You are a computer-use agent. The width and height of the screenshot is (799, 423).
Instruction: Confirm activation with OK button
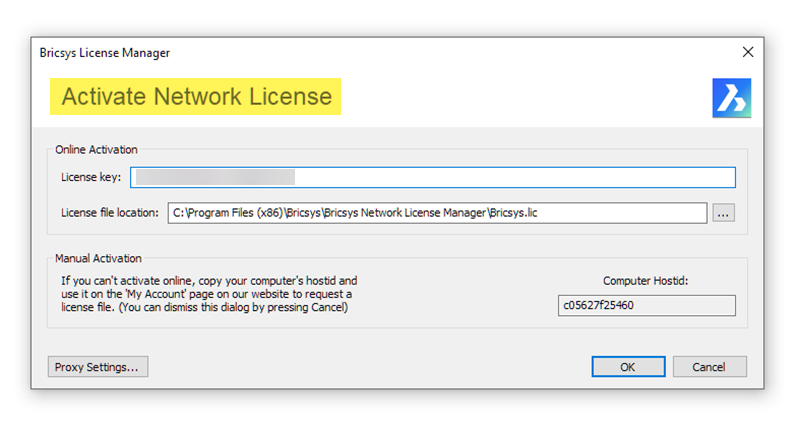pos(628,366)
